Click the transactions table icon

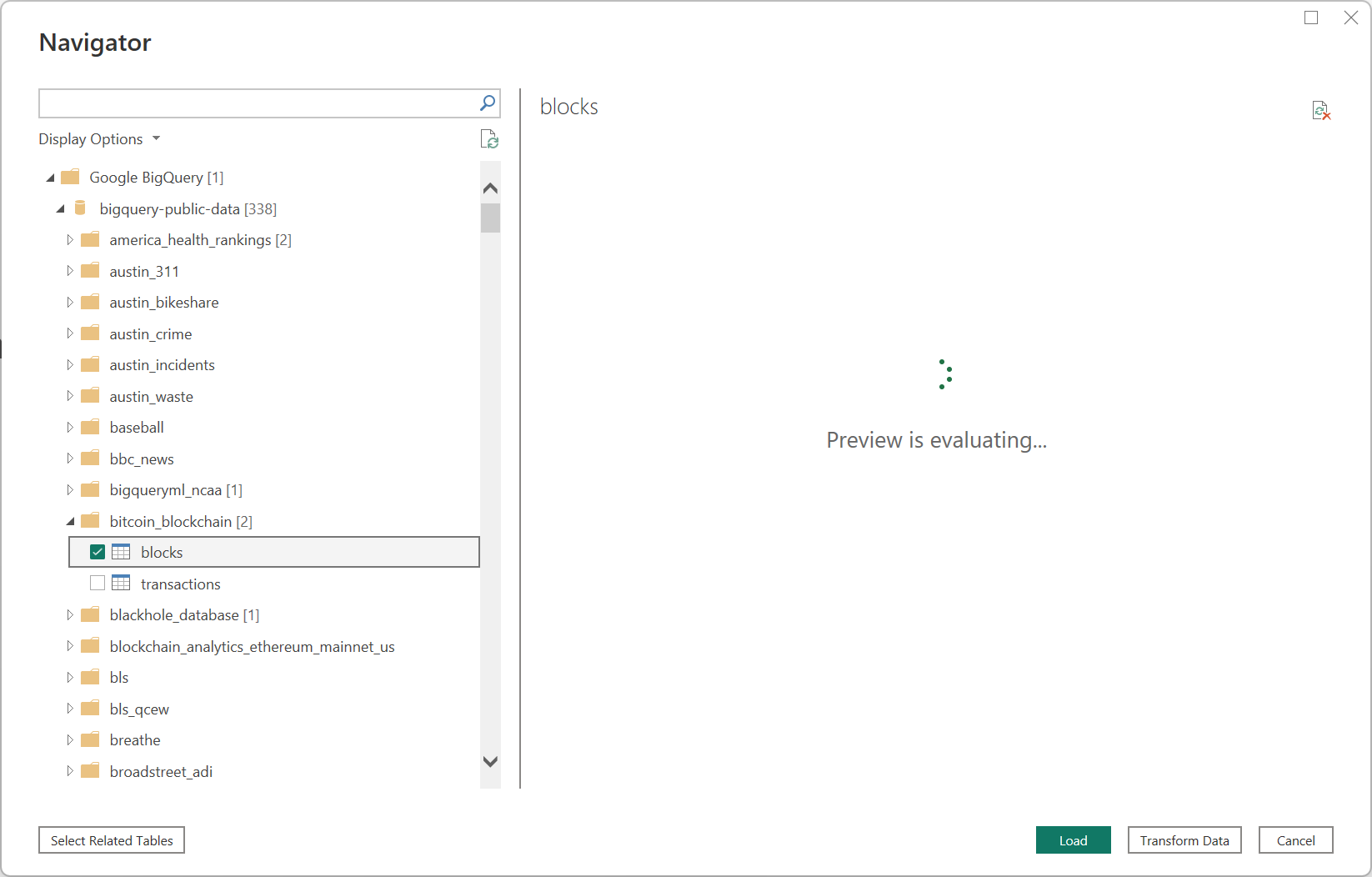pos(121,584)
